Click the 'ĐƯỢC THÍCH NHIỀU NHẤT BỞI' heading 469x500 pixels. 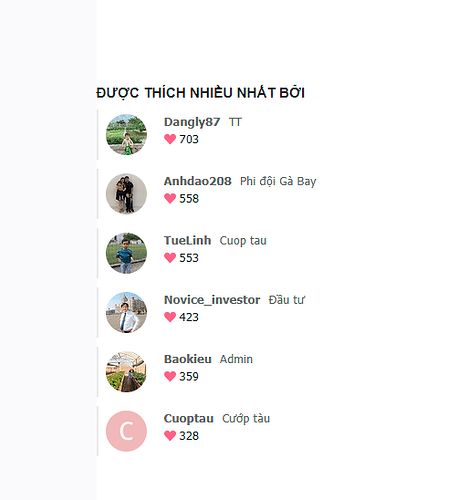click(x=200, y=93)
